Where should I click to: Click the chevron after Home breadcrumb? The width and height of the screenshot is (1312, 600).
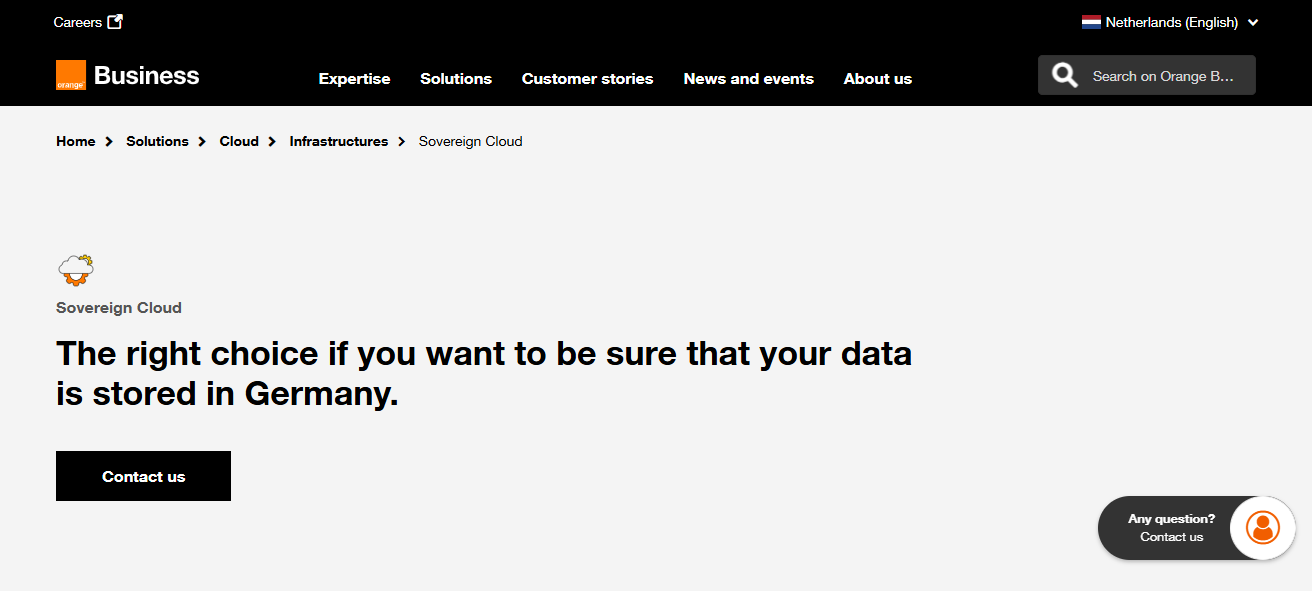(x=109, y=142)
